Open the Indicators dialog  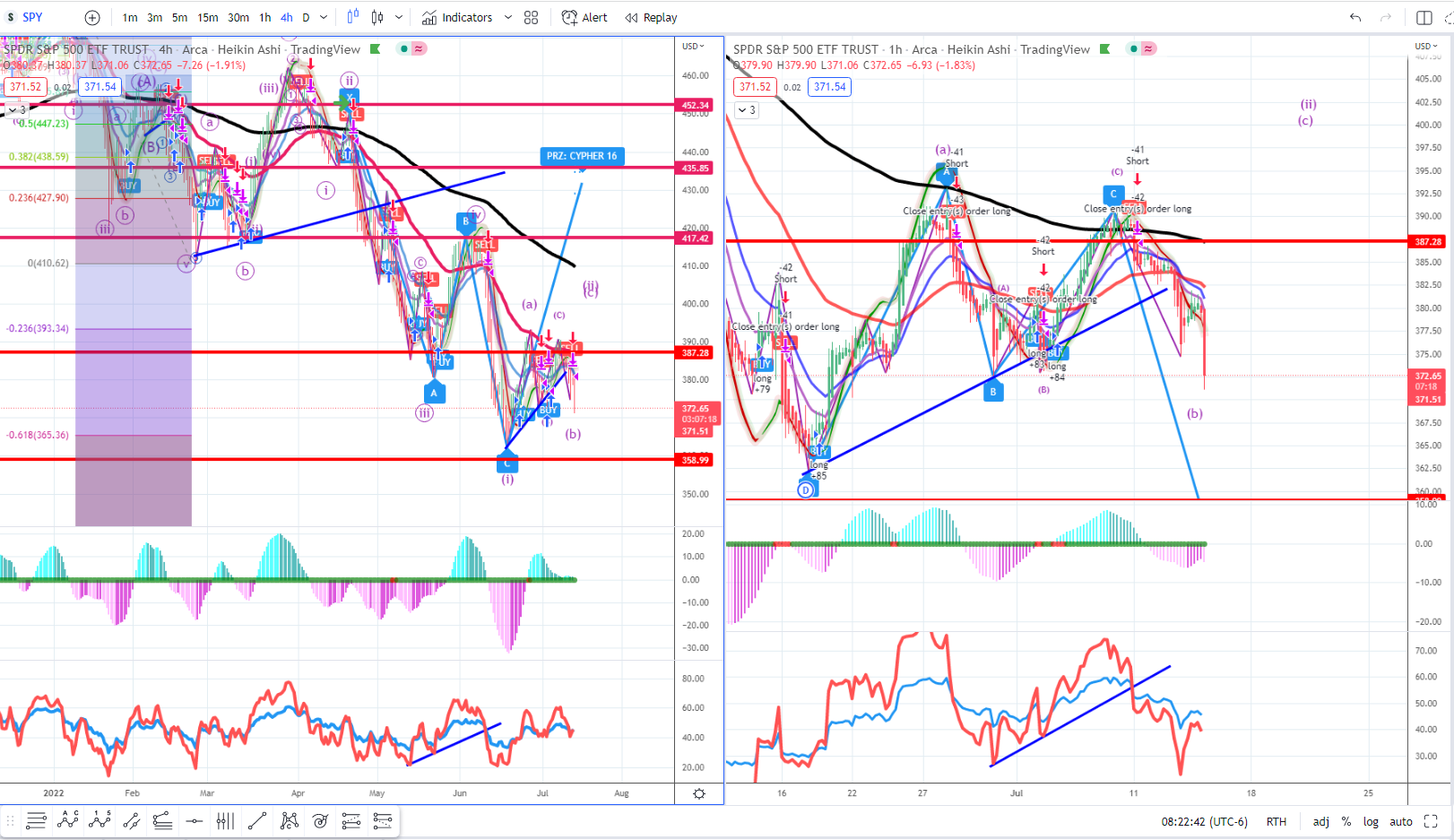tap(457, 17)
